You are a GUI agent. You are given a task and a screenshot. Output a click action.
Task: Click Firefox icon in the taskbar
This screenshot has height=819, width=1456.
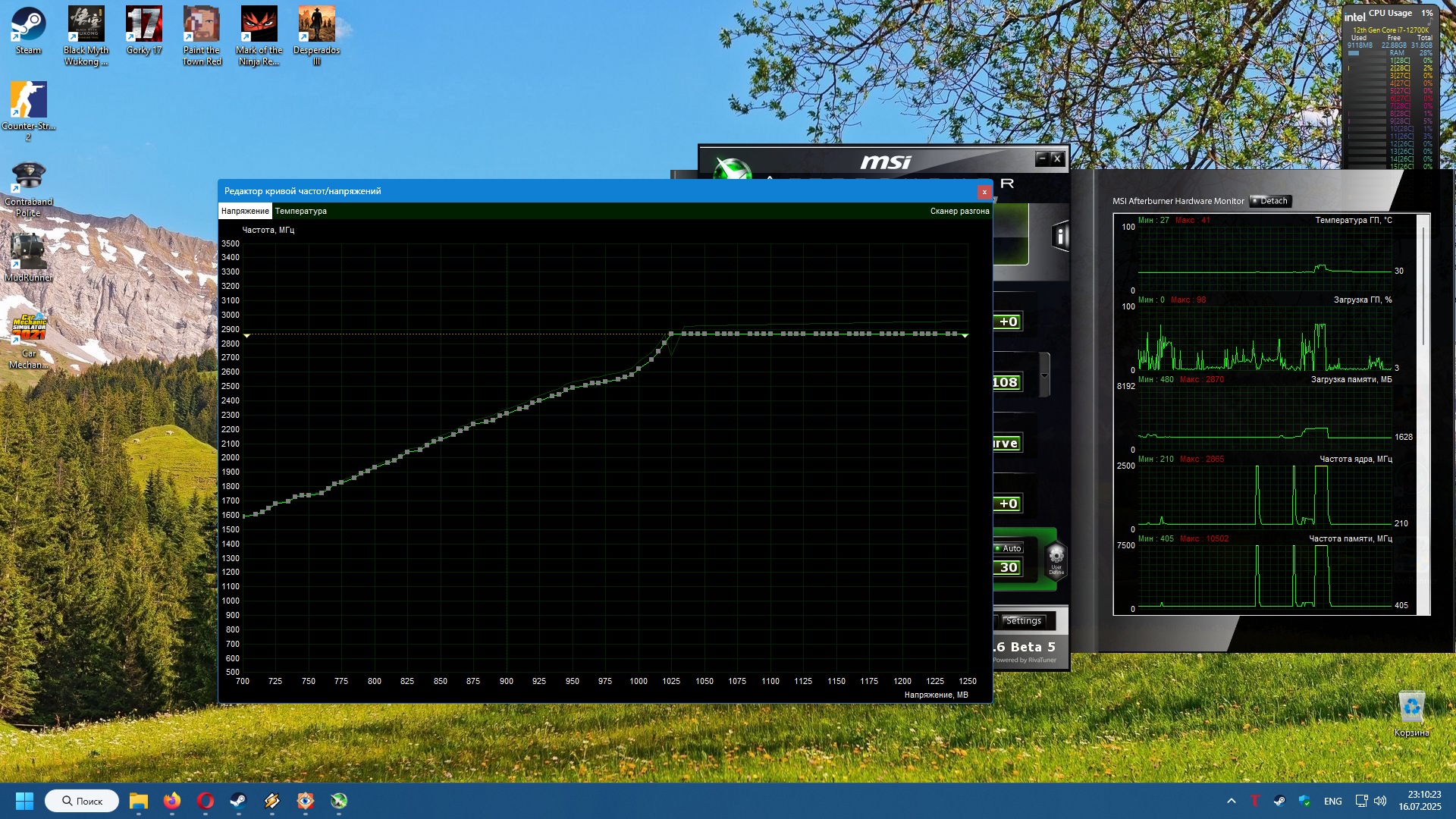point(172,801)
